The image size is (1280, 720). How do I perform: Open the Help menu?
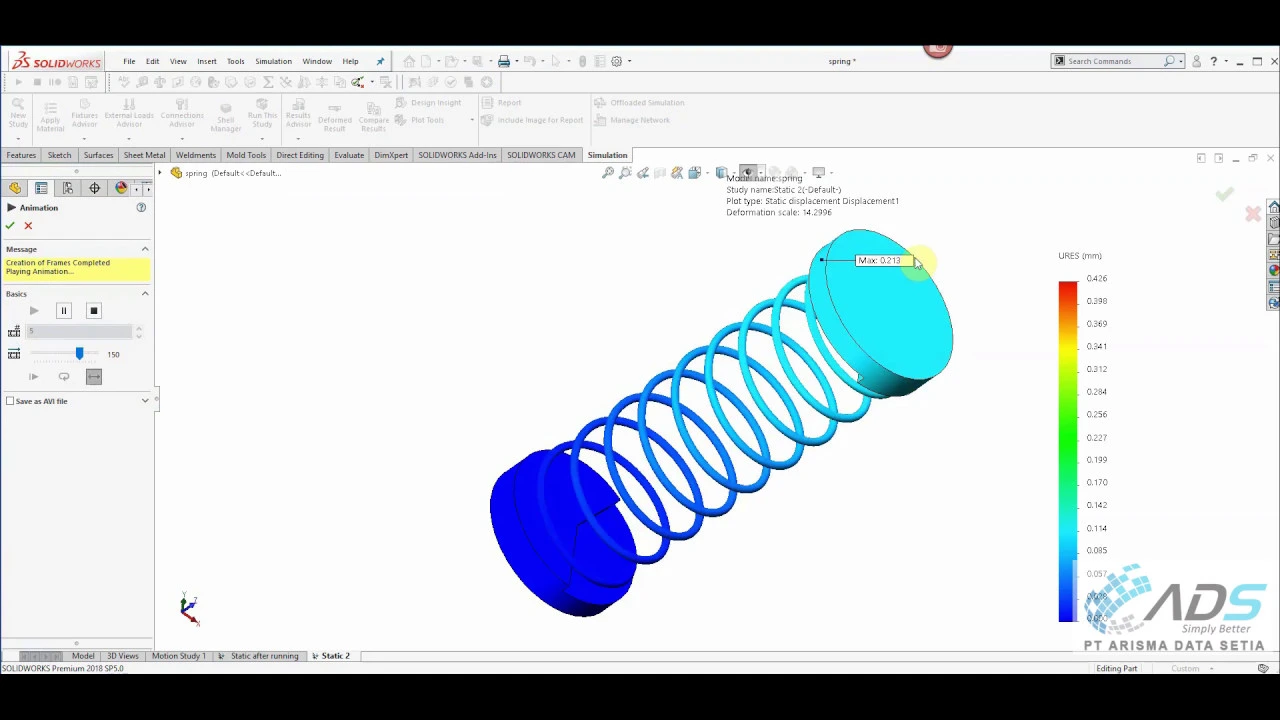click(350, 61)
